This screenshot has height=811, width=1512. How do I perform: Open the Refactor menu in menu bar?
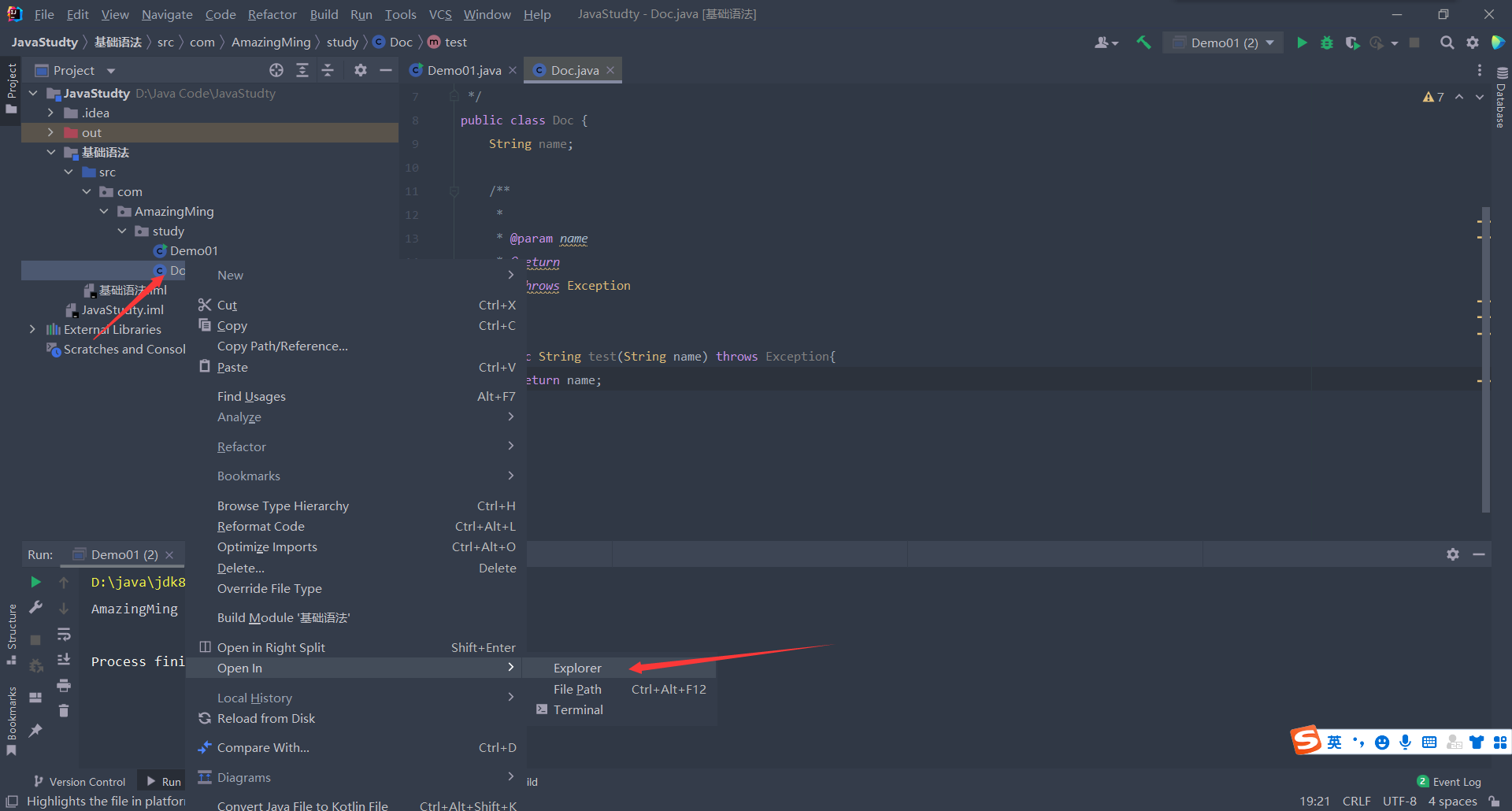coord(272,14)
